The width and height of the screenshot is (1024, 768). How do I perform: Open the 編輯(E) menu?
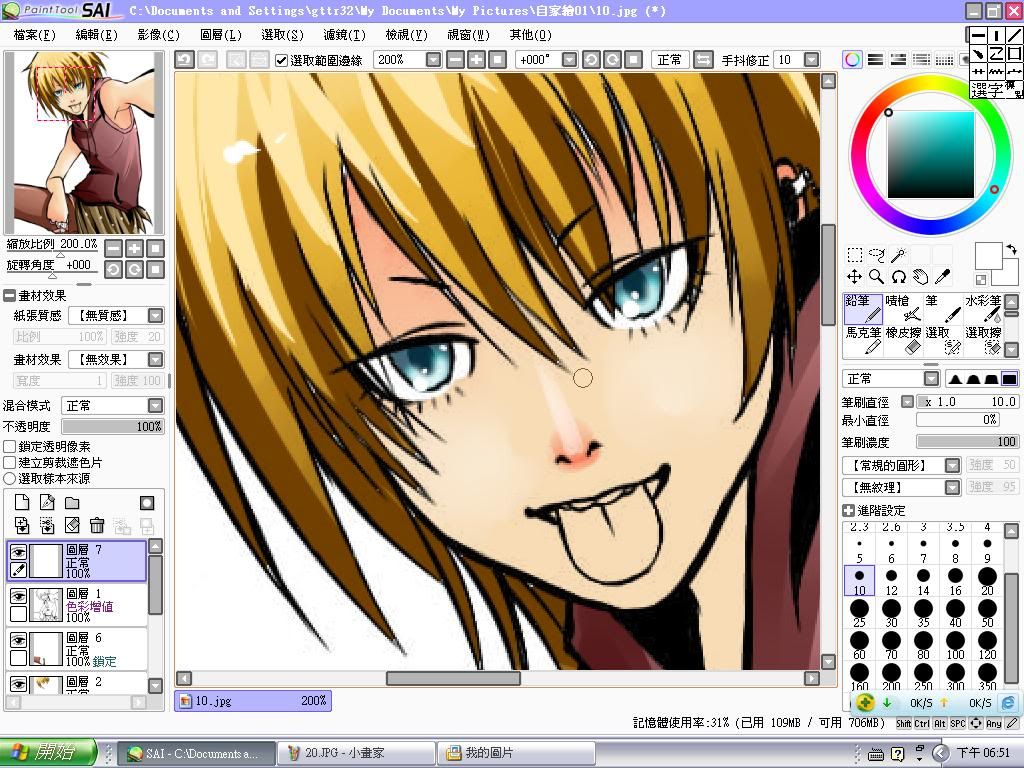click(97, 35)
